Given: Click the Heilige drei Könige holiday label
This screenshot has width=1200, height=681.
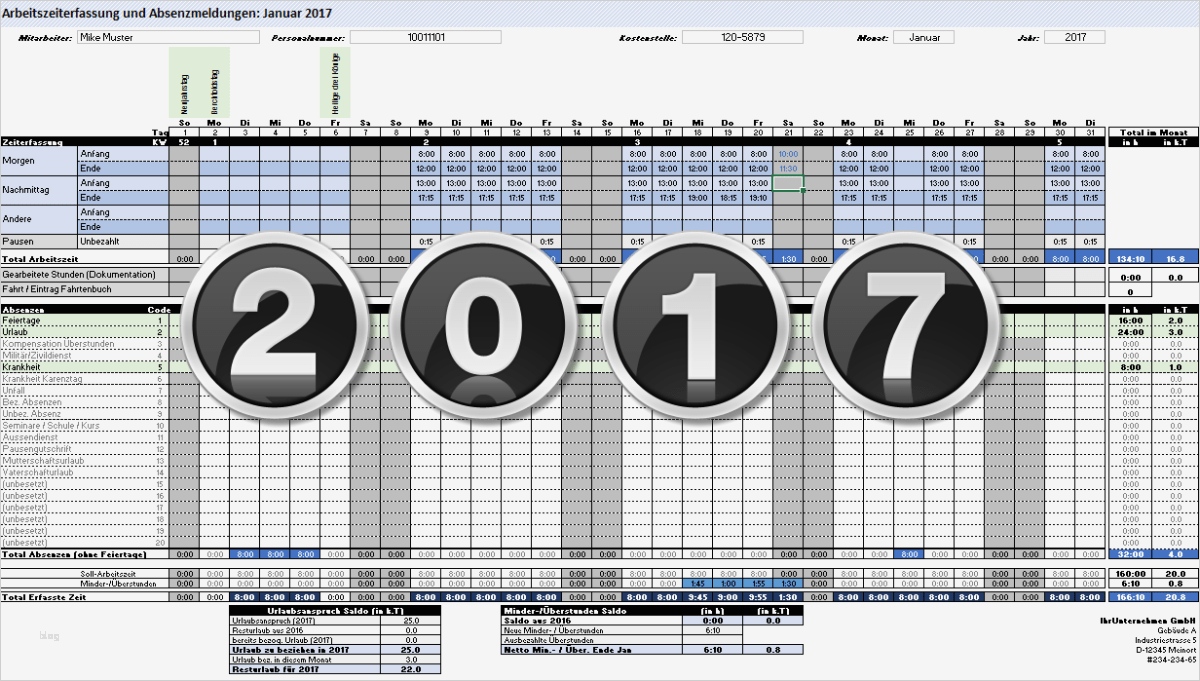Looking at the screenshot, I should 335,85.
